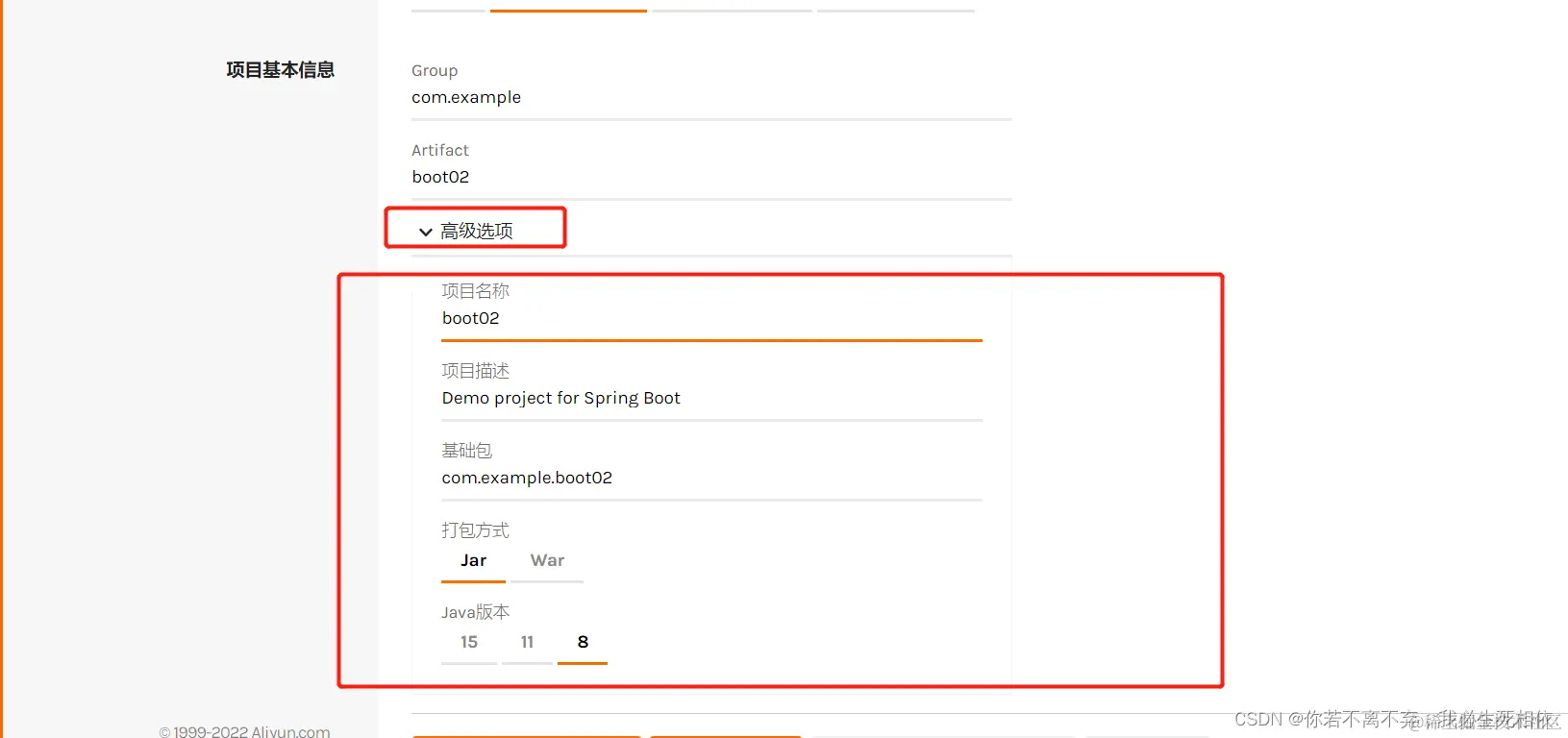Screen dimensions: 1568x738
Task: Click the 高级选项 text label
Action: coord(477,231)
